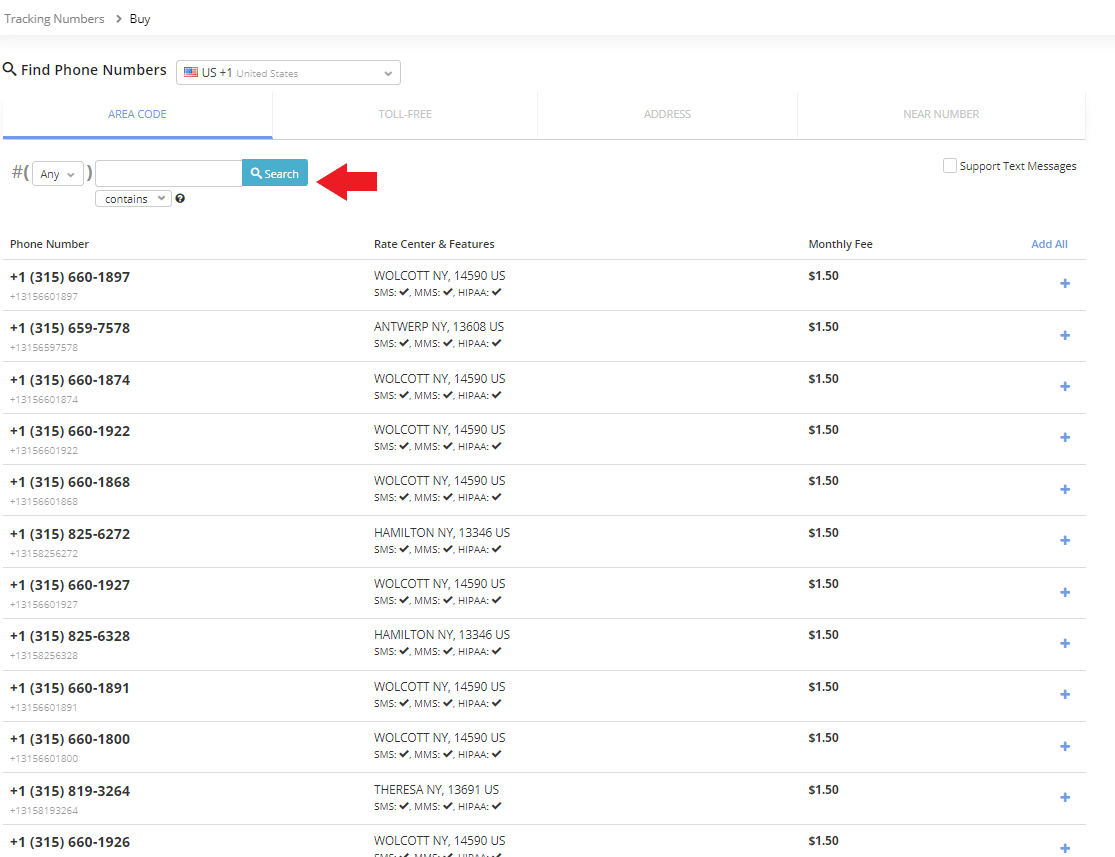The width and height of the screenshot is (1115, 857).
Task: Click the Add All link
Action: (1049, 243)
